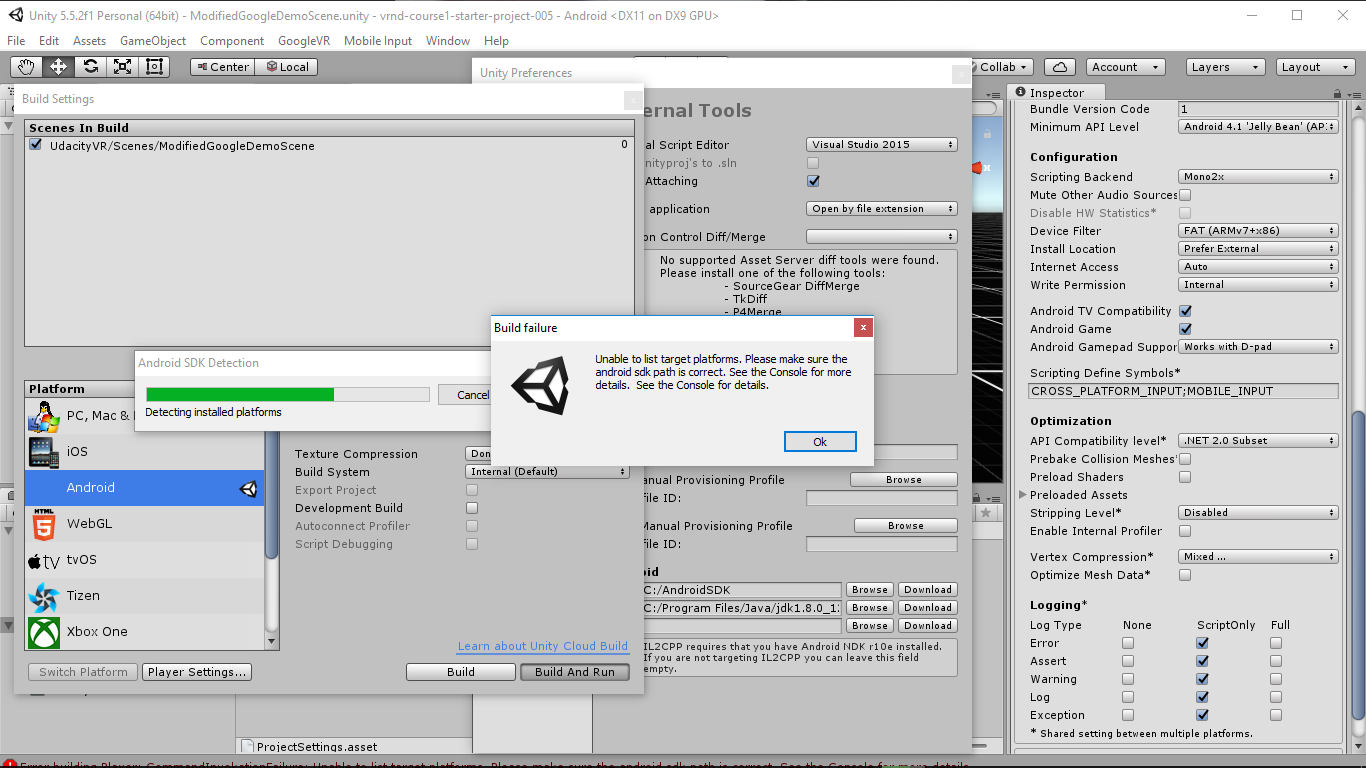Uncheck ModifiedGoogleDemoScene in Scenes In Build
The width and height of the screenshot is (1366, 768).
point(37,145)
